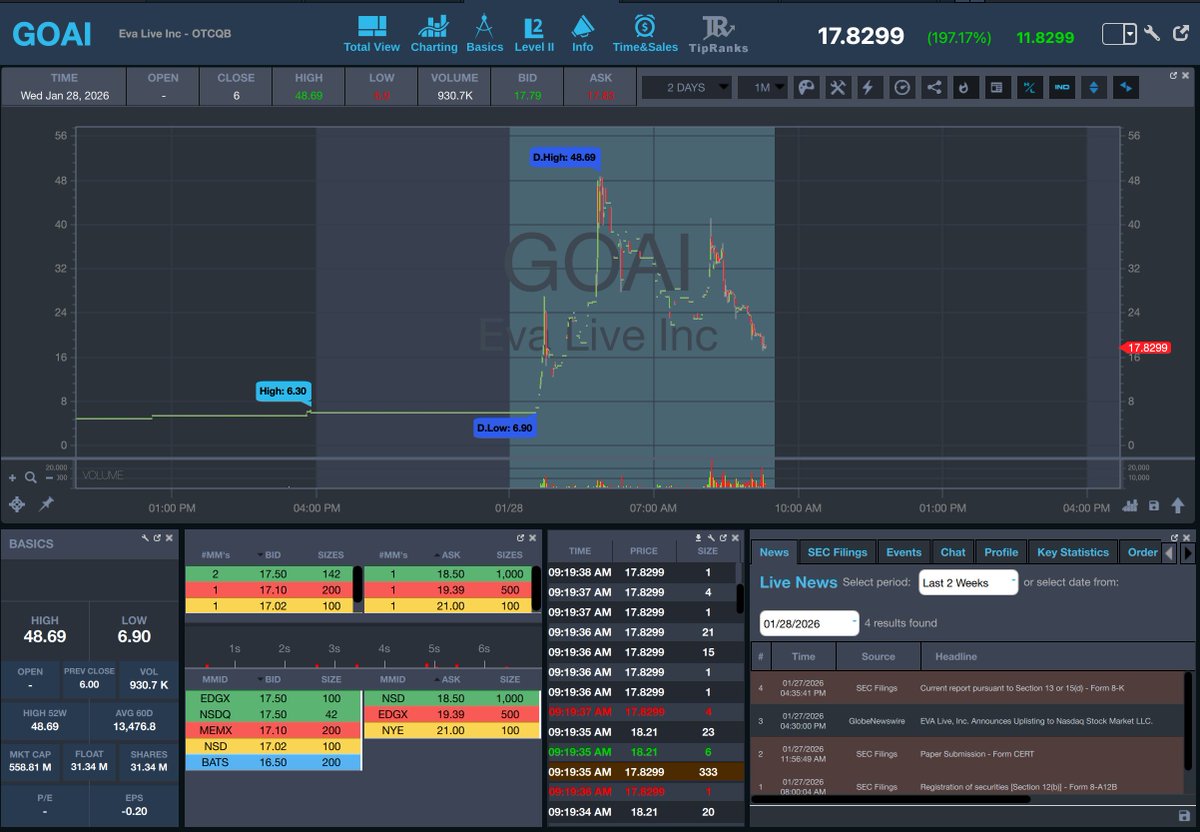Open the chart color palette icon

[x=805, y=88]
